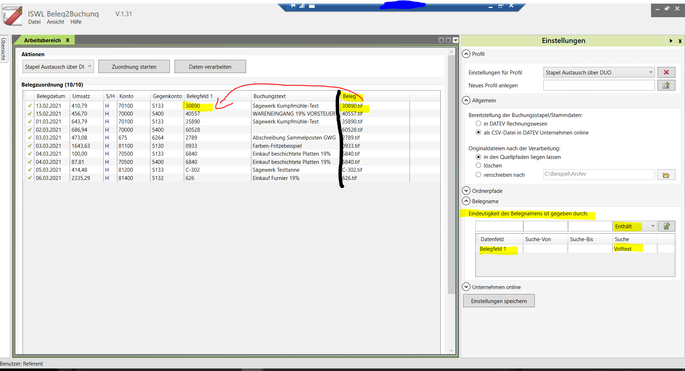Click add new profile icon

[x=666, y=85]
